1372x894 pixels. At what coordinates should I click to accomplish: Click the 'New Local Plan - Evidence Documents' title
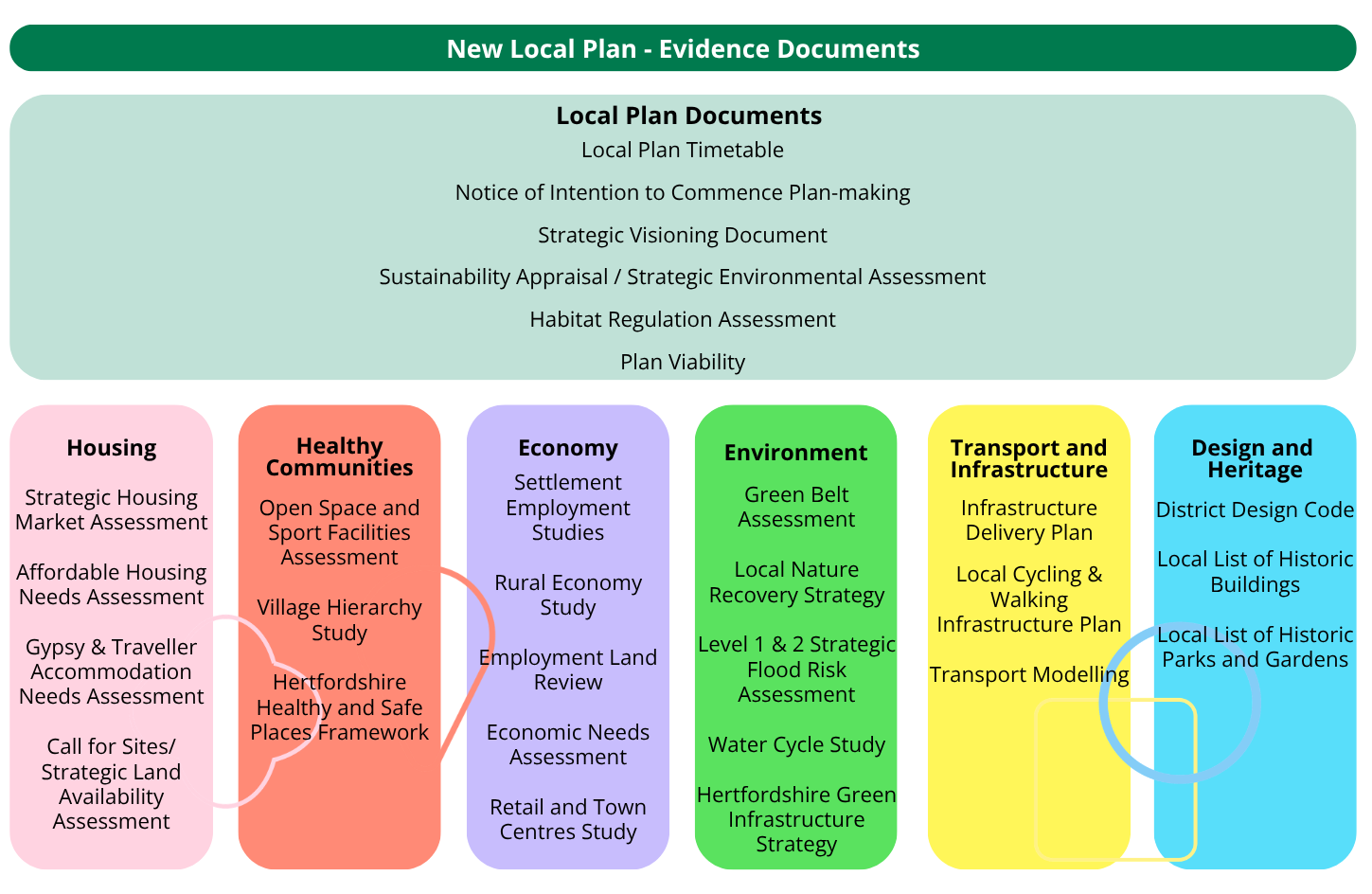pos(683,49)
